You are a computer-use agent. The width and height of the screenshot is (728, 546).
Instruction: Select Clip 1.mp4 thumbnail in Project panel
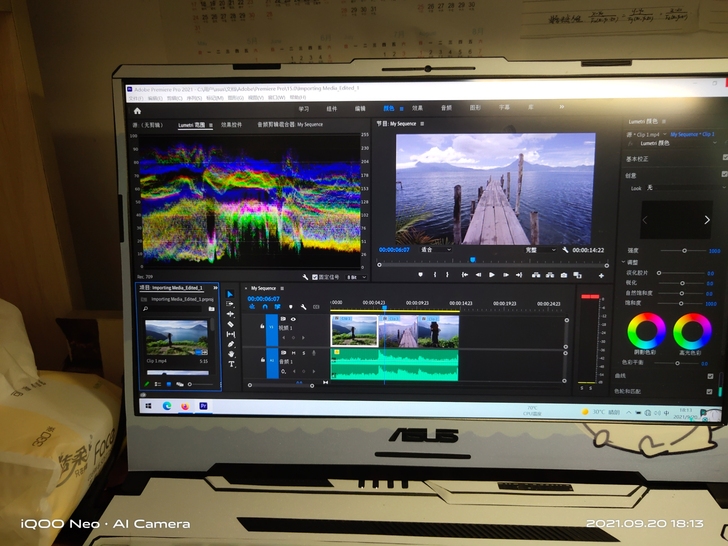(x=176, y=337)
